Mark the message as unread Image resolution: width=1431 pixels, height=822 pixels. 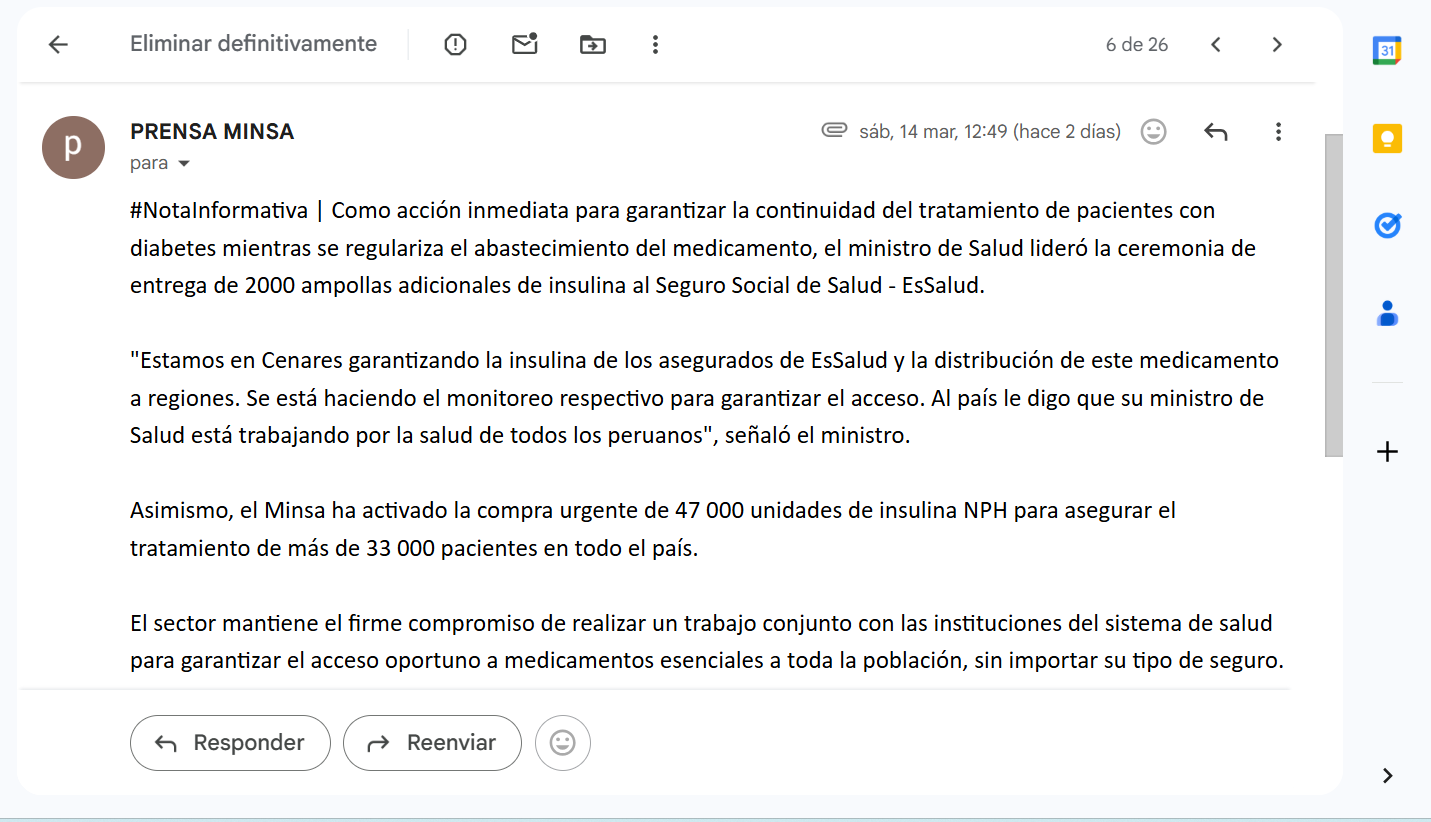tap(524, 44)
